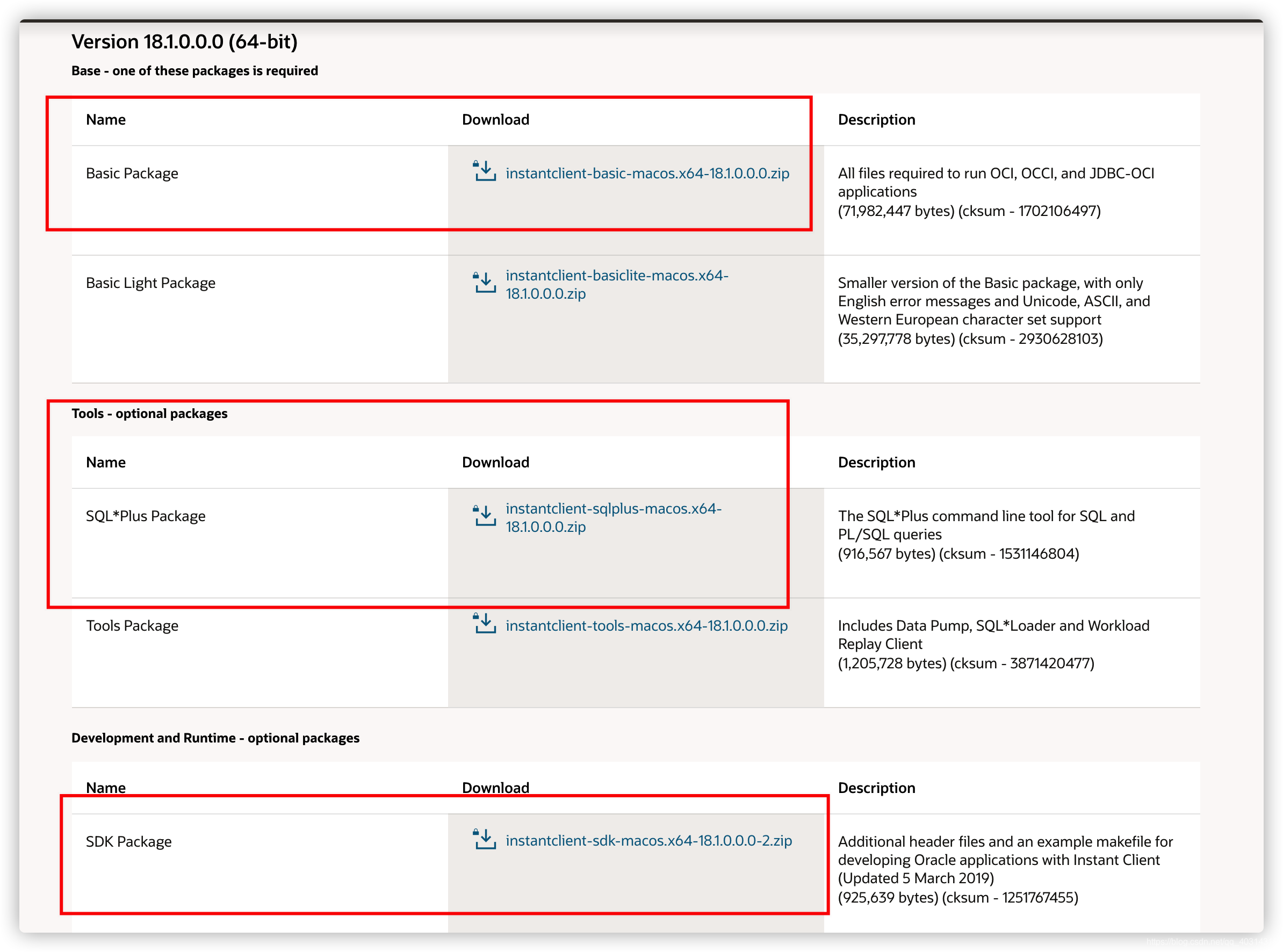Click the Basic Light cksum 2930628103 text
Viewport: 1283px width, 952px height.
(1030, 339)
